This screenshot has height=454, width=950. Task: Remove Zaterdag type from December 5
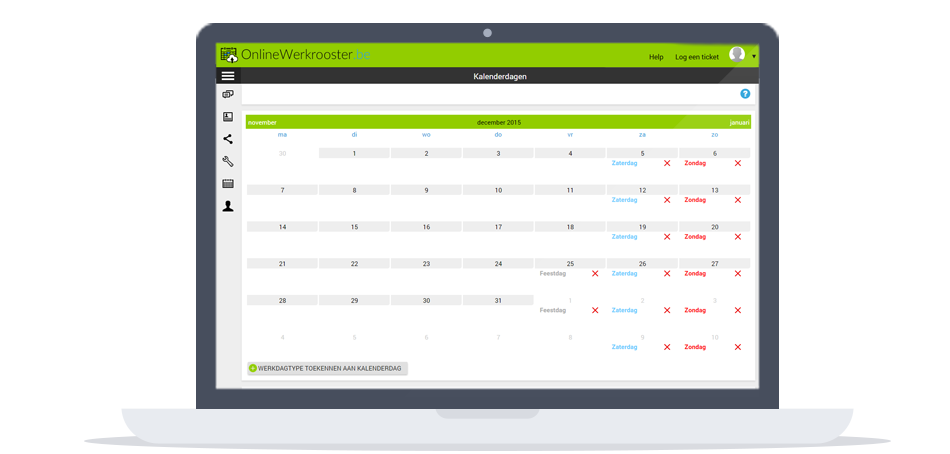667,163
